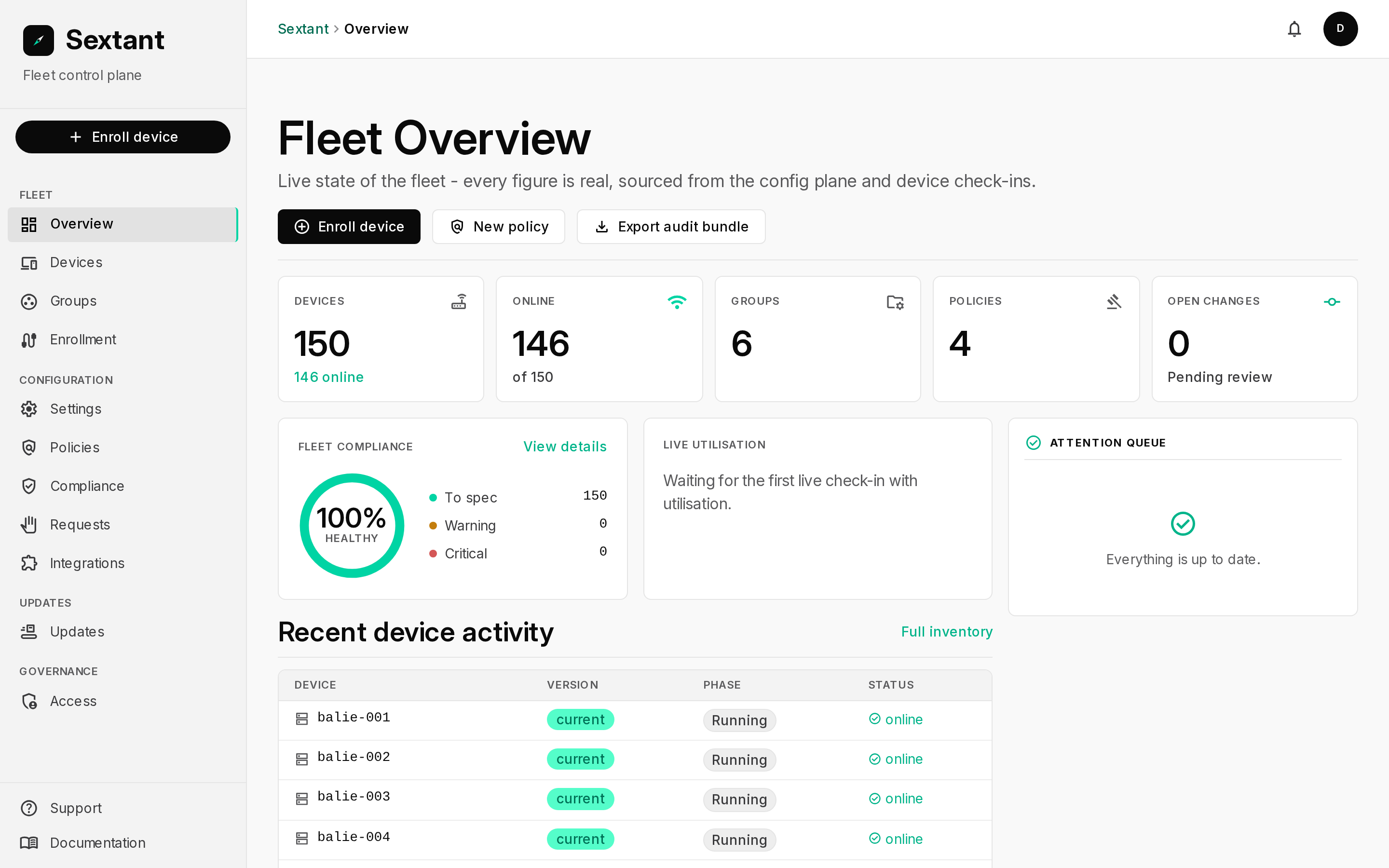
Task: Select the balie-001 device name
Action: (x=354, y=718)
